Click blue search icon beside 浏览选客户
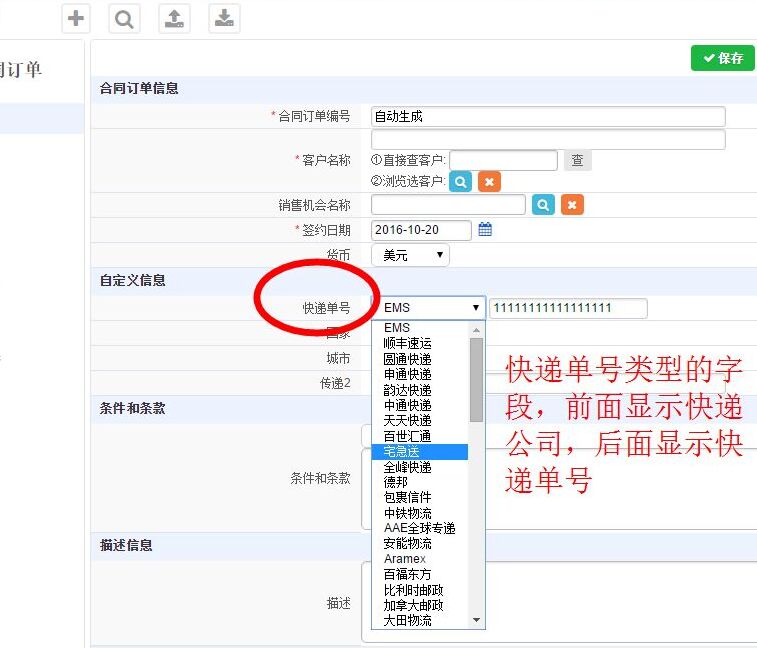 (461, 182)
